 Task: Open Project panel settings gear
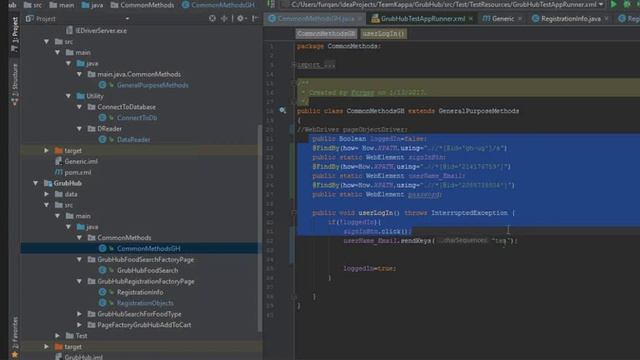(241, 18)
